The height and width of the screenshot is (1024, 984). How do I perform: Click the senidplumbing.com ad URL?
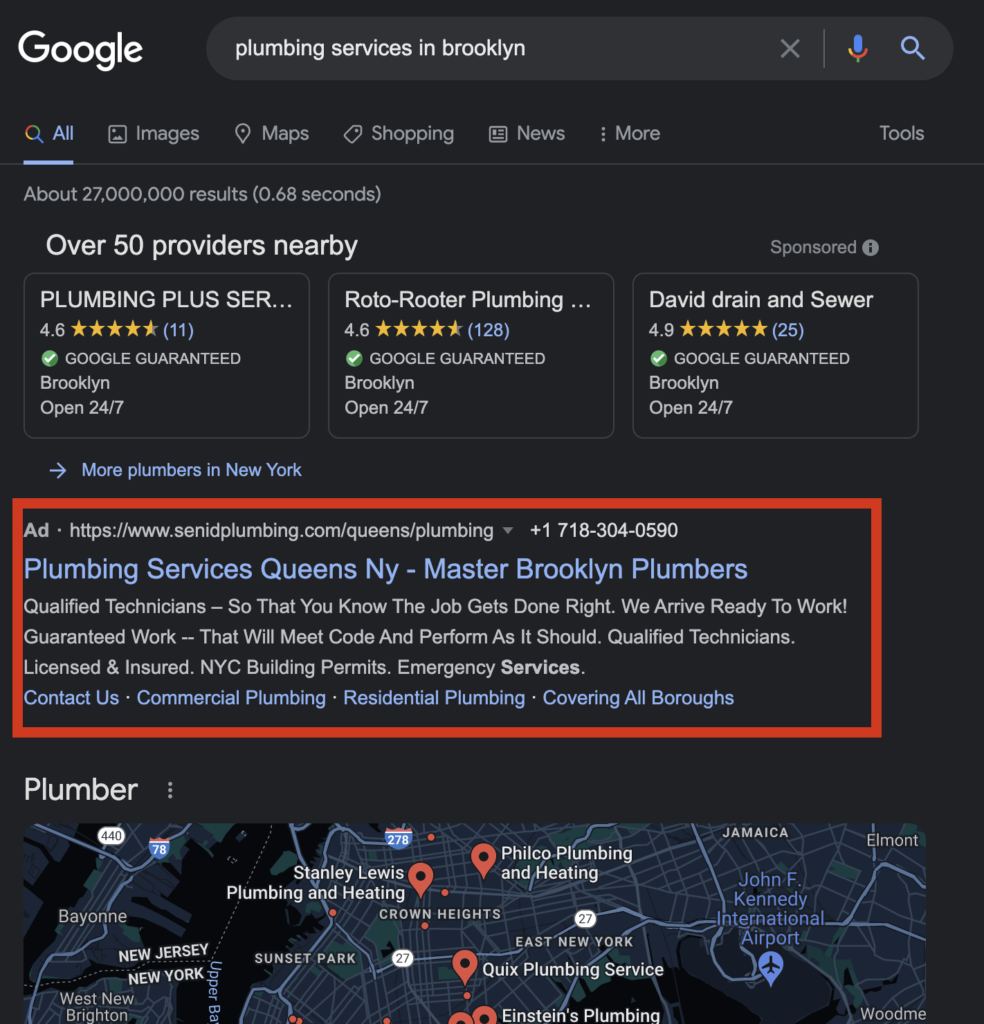[281, 530]
